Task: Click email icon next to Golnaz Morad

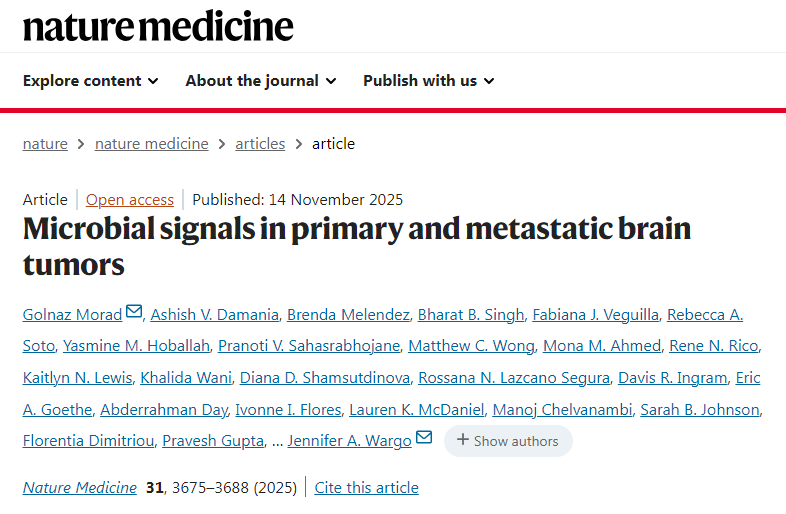Action: tap(134, 314)
